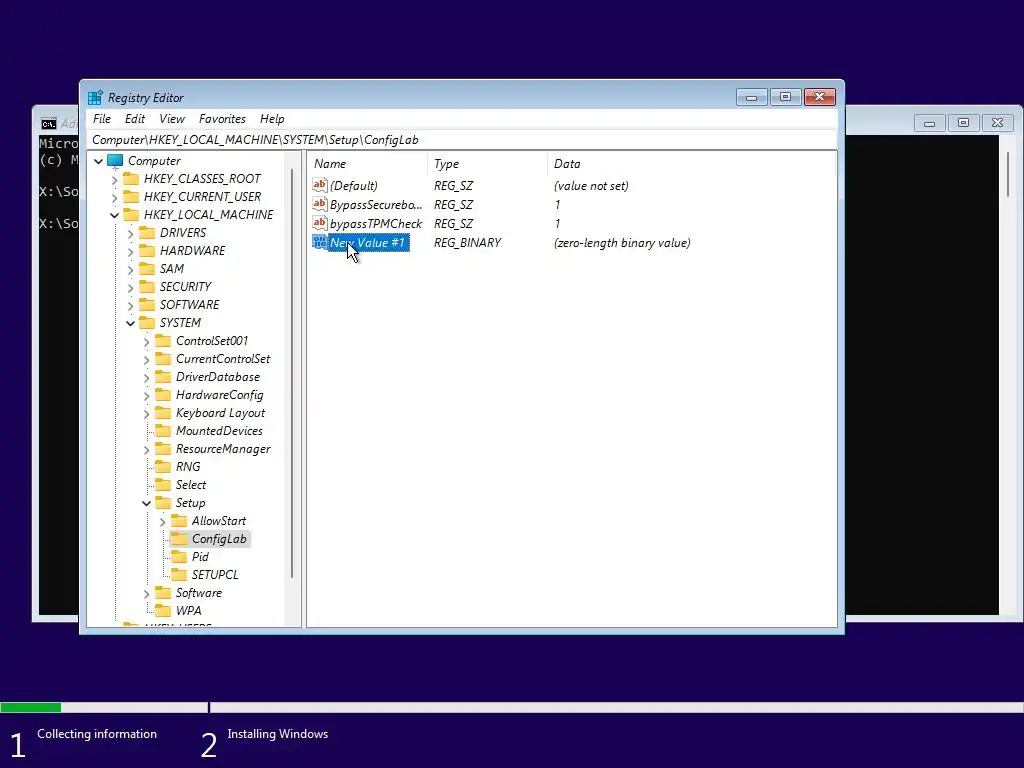Expand HKEY_CURRENT_USER node arrow
Image resolution: width=1024 pixels, height=768 pixels.
click(114, 197)
